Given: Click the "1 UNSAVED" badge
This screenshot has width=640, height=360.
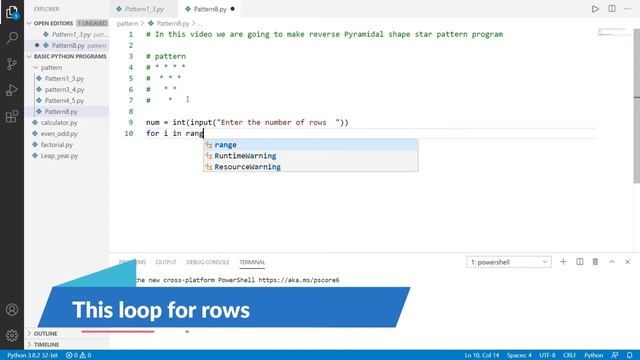Looking at the screenshot, I should [x=92, y=23].
